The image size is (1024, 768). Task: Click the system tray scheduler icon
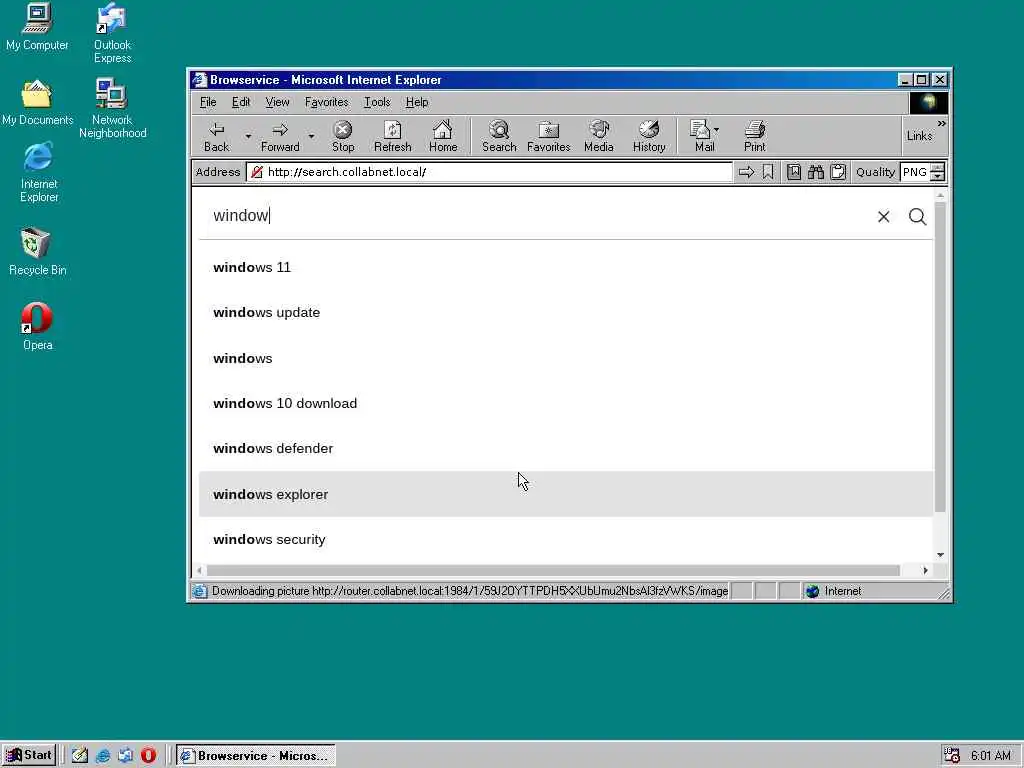point(952,755)
